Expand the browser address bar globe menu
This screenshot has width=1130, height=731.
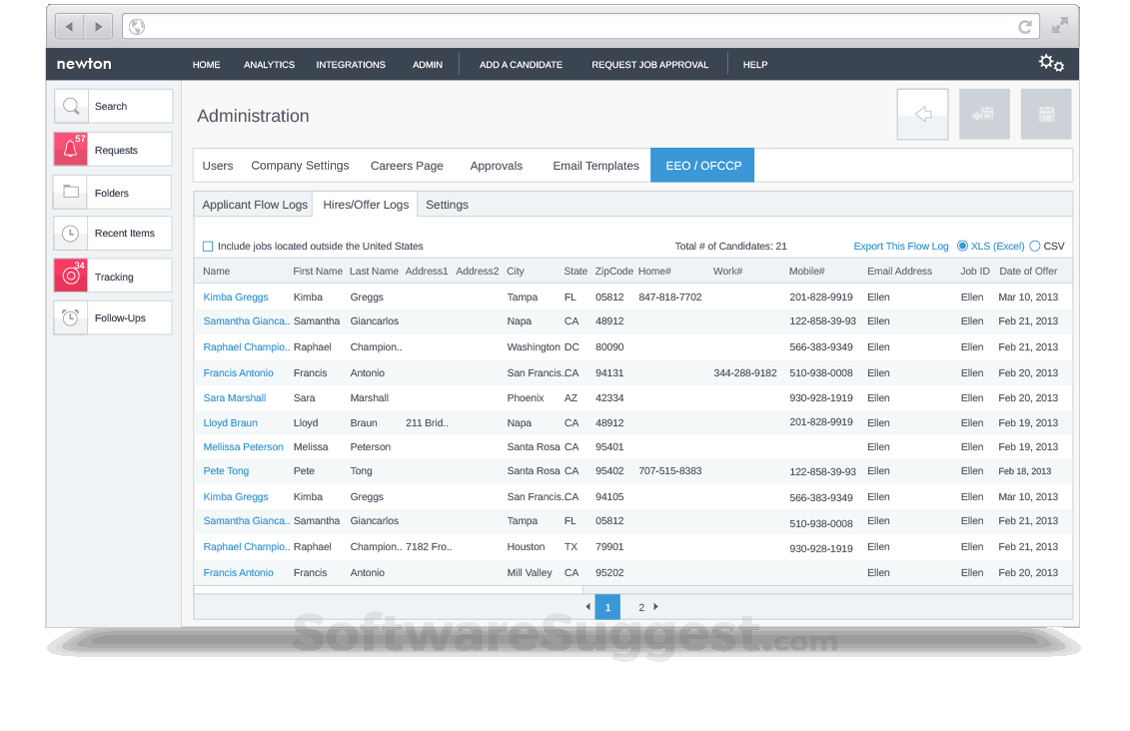[x=135, y=27]
